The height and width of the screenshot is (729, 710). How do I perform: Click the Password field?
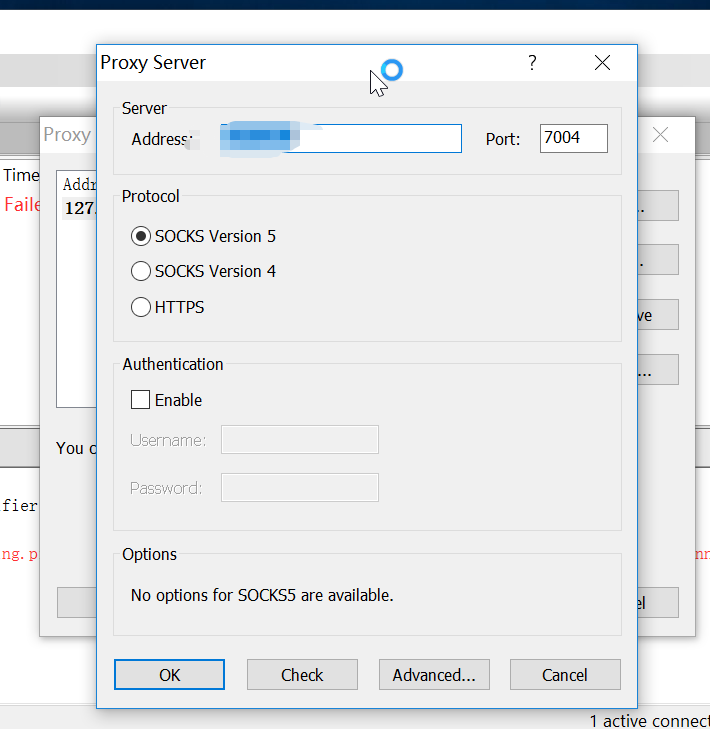(300, 487)
